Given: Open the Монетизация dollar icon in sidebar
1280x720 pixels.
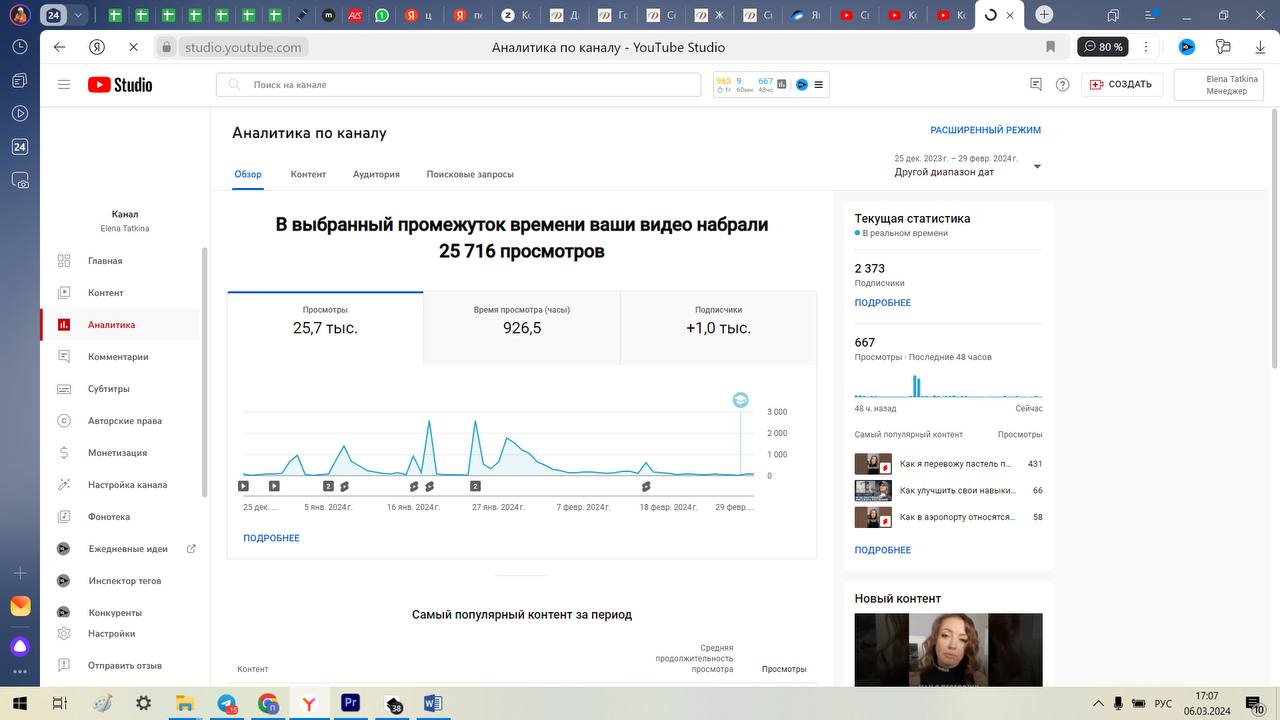Looking at the screenshot, I should [64, 453].
